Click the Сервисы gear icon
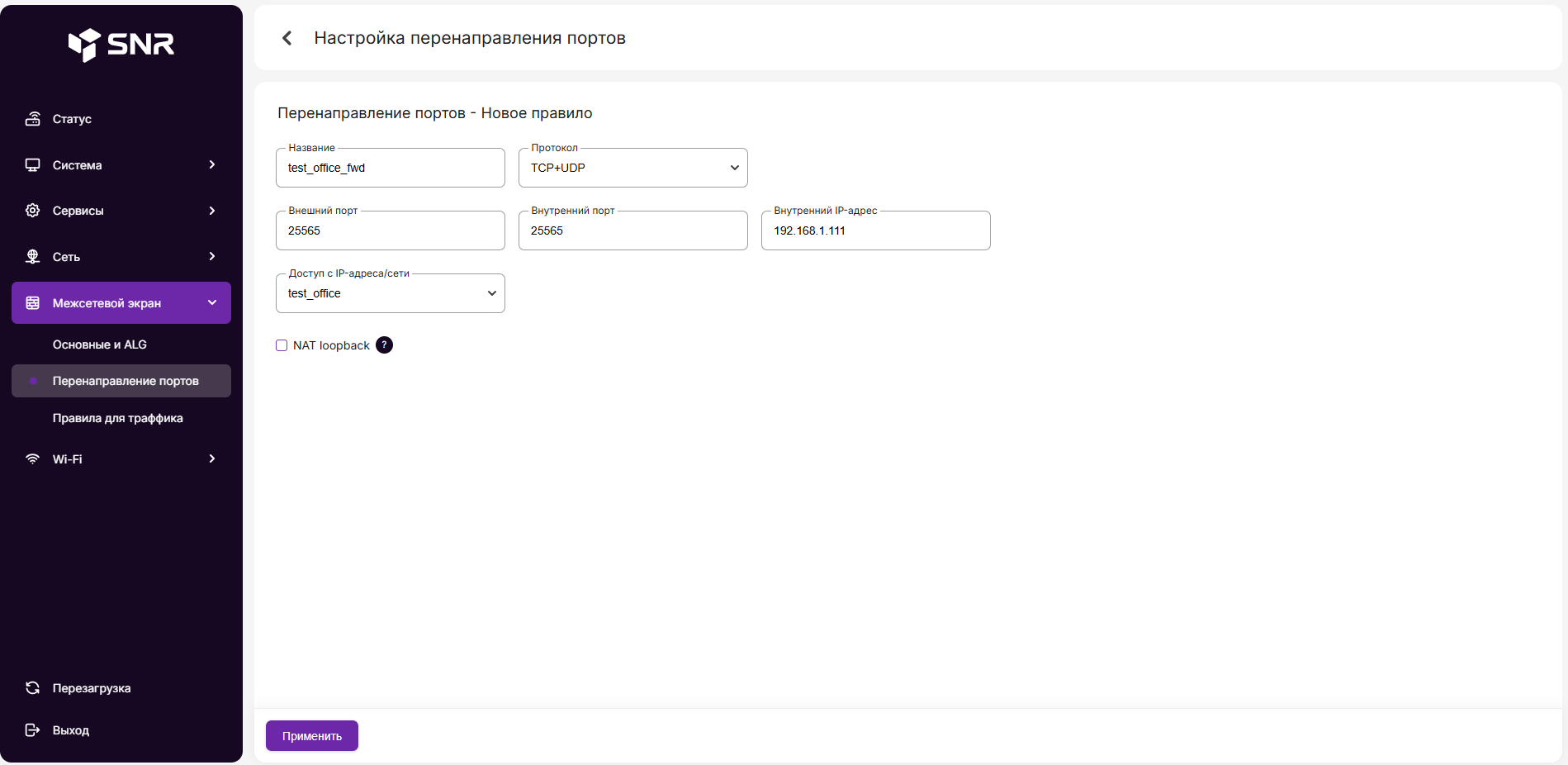1568x765 pixels. click(33, 211)
